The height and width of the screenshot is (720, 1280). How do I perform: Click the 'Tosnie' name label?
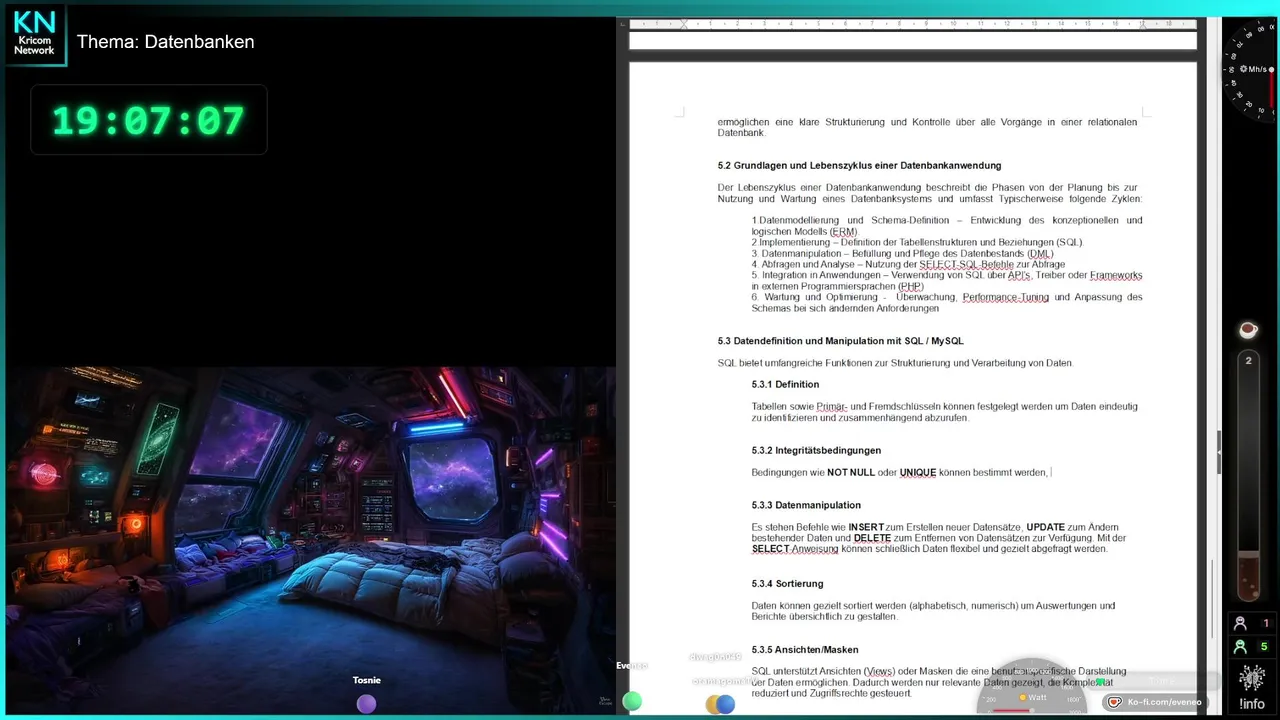coord(367,680)
